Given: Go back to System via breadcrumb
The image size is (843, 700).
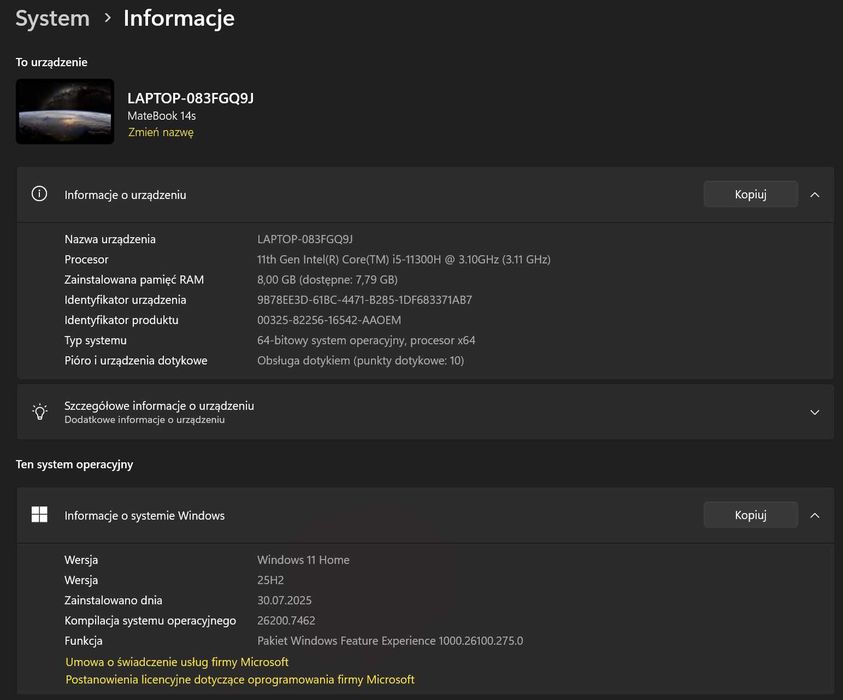Looking at the screenshot, I should [52, 18].
